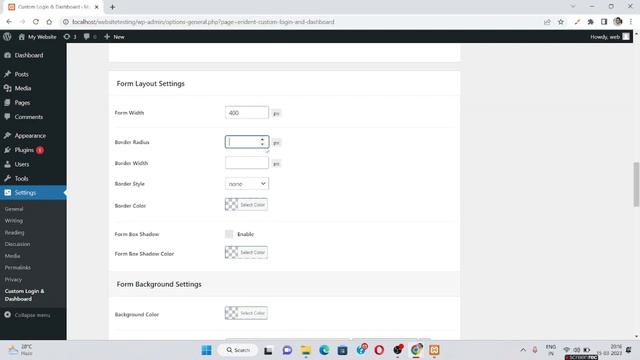Open the WordPress logo menu
Viewport: 640px width, 360px height.
tap(7, 37)
